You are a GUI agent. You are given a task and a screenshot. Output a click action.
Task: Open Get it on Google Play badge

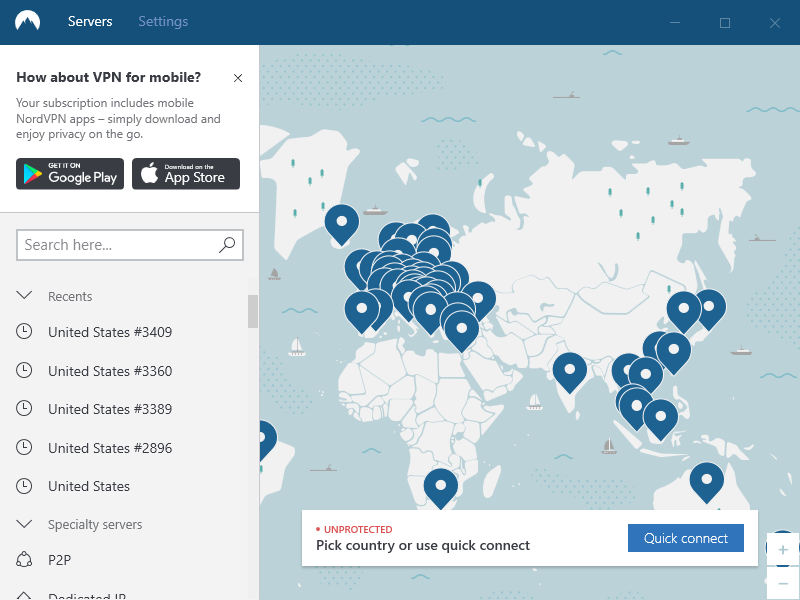point(70,174)
